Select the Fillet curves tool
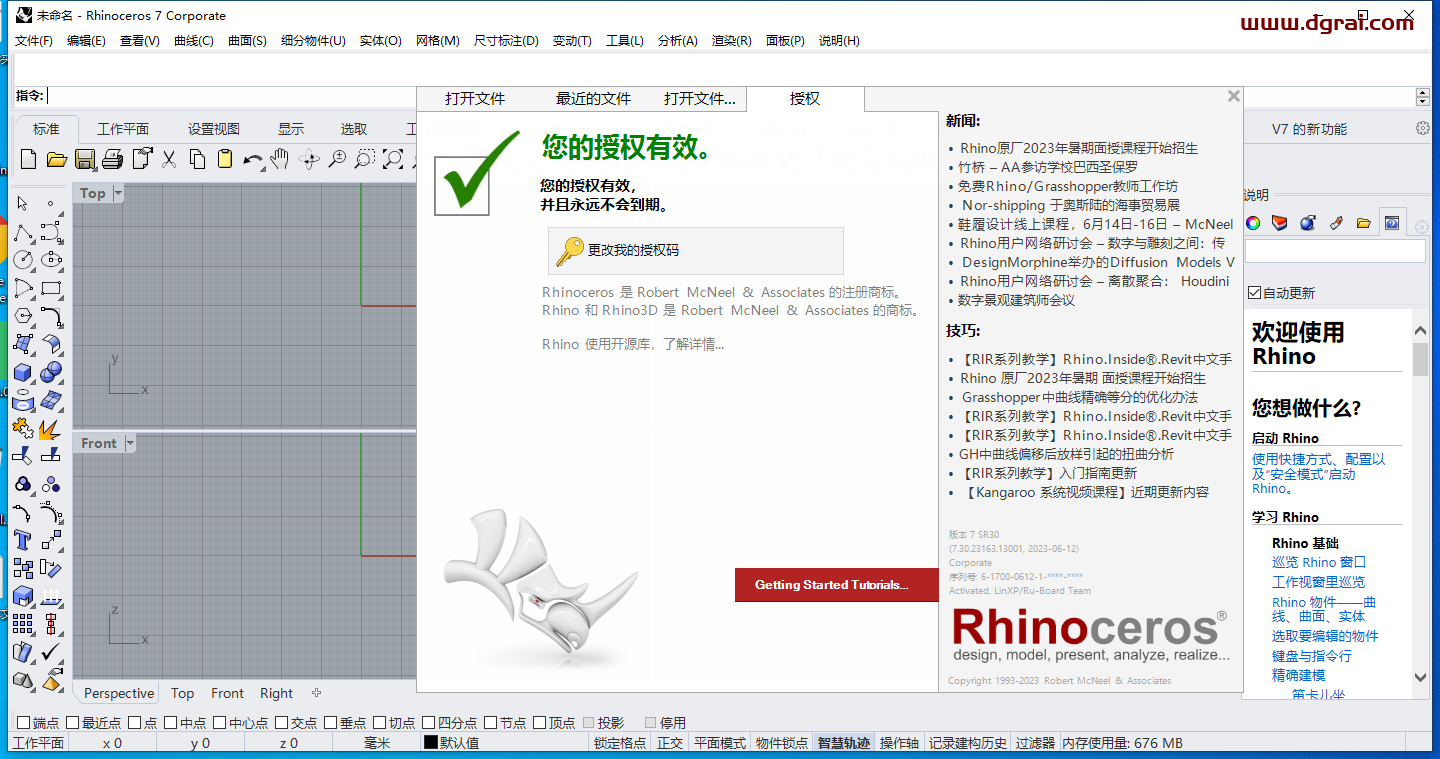 [52, 316]
